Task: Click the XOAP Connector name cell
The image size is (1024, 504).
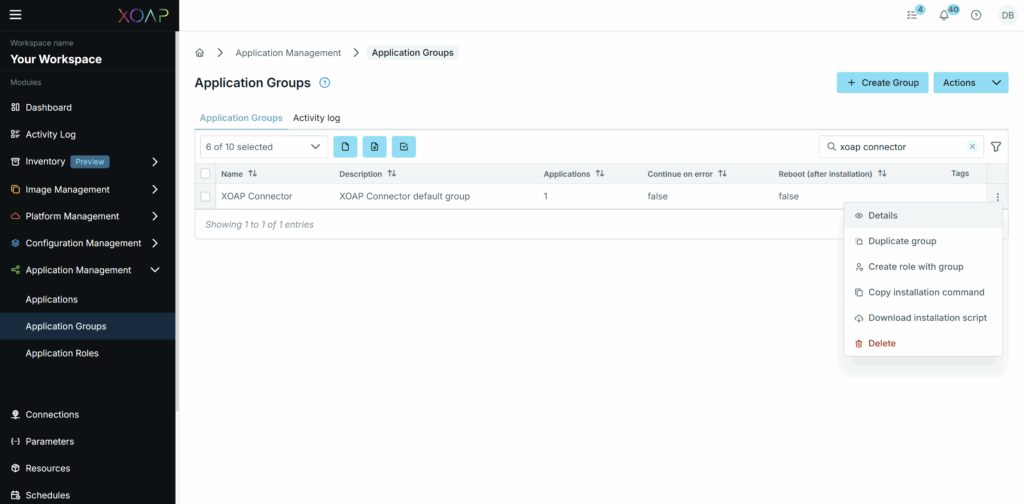Action: coord(257,197)
